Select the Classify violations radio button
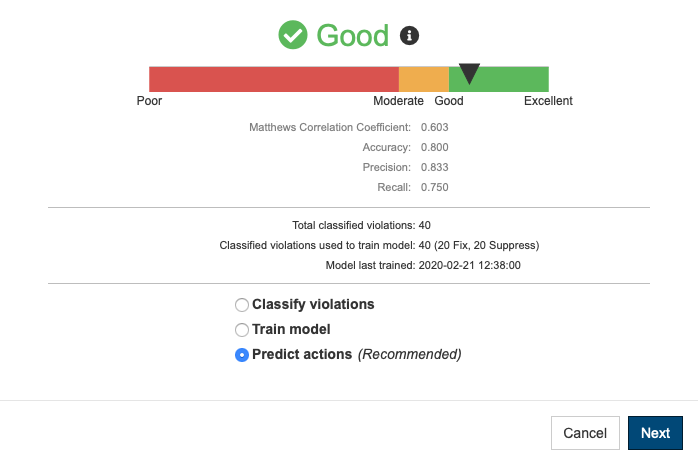 [x=242, y=305]
